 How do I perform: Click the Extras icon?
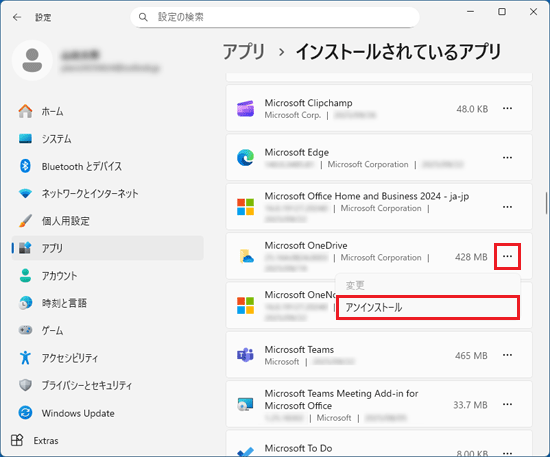[x=17, y=440]
